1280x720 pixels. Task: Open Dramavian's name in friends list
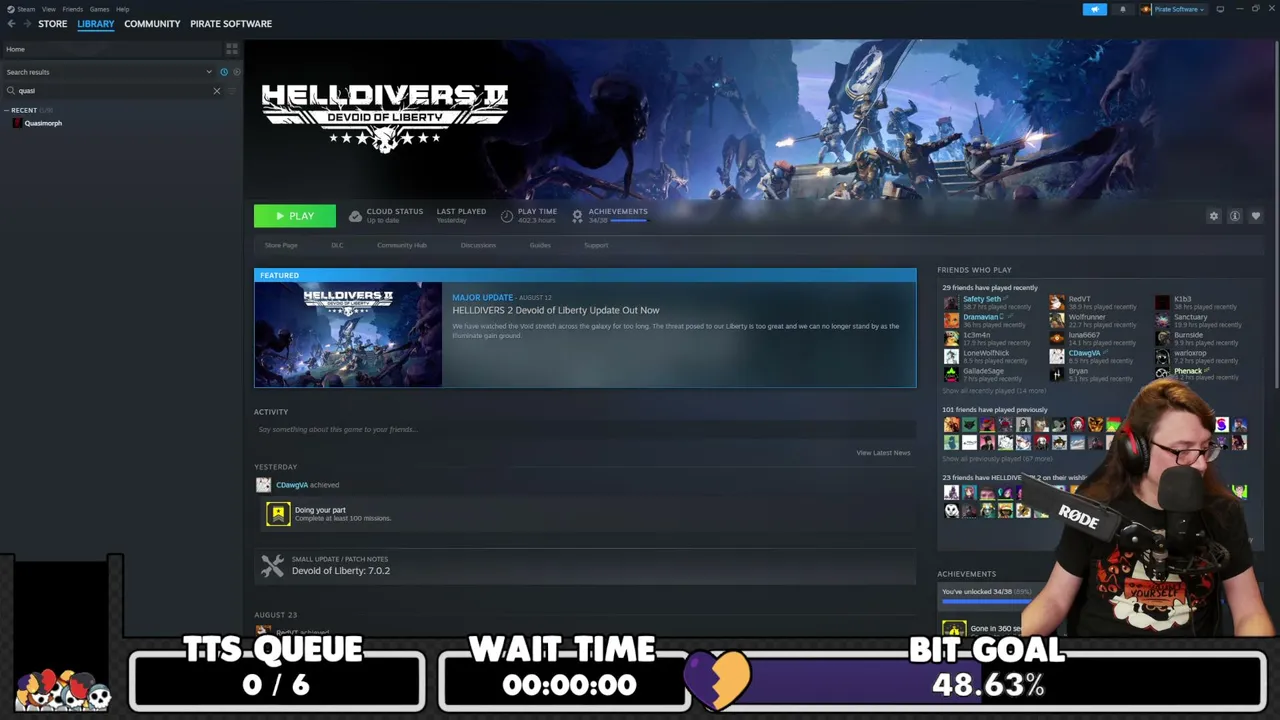(981, 317)
